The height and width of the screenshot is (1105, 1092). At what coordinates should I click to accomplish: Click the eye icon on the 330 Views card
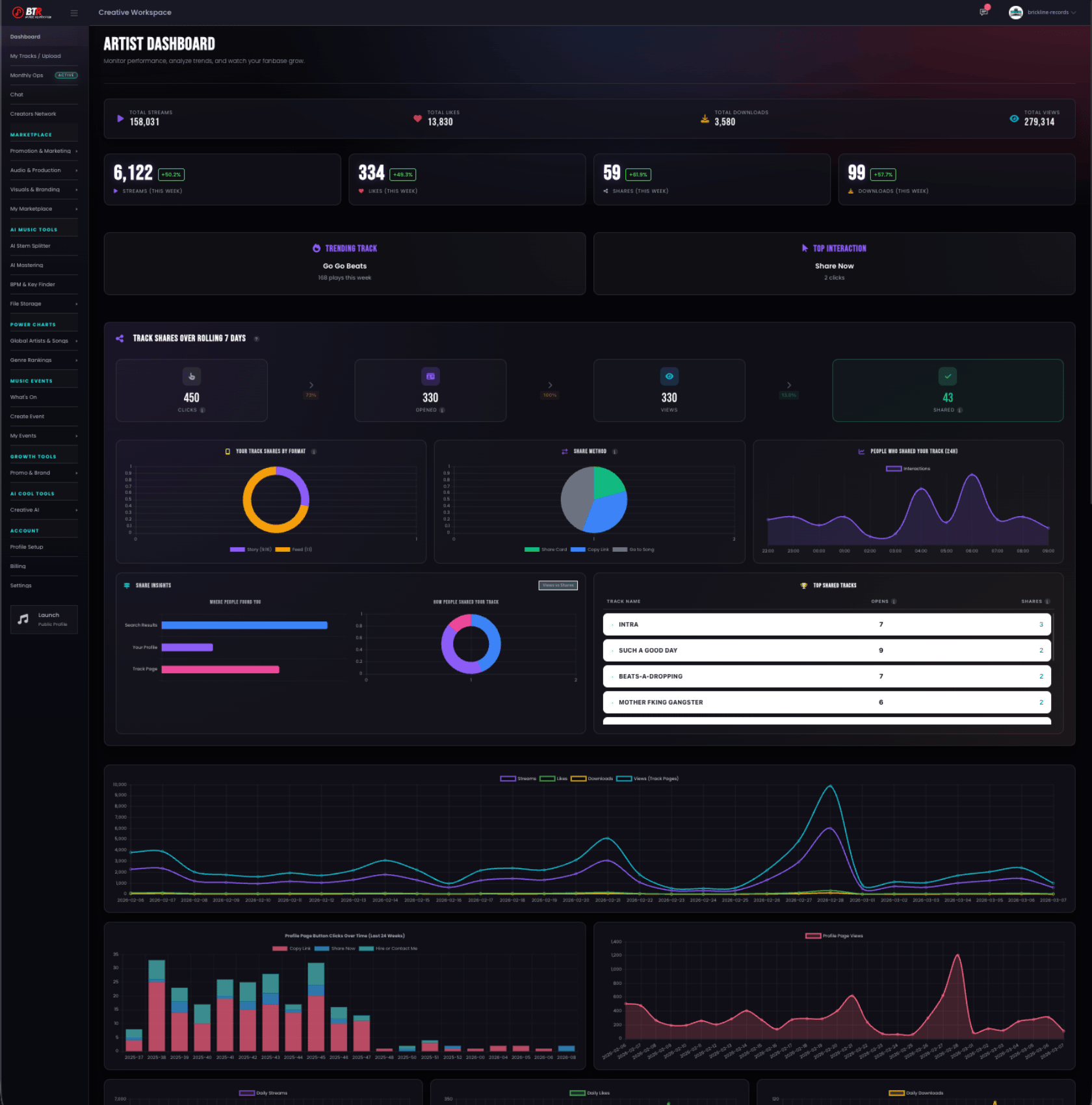[x=669, y=376]
